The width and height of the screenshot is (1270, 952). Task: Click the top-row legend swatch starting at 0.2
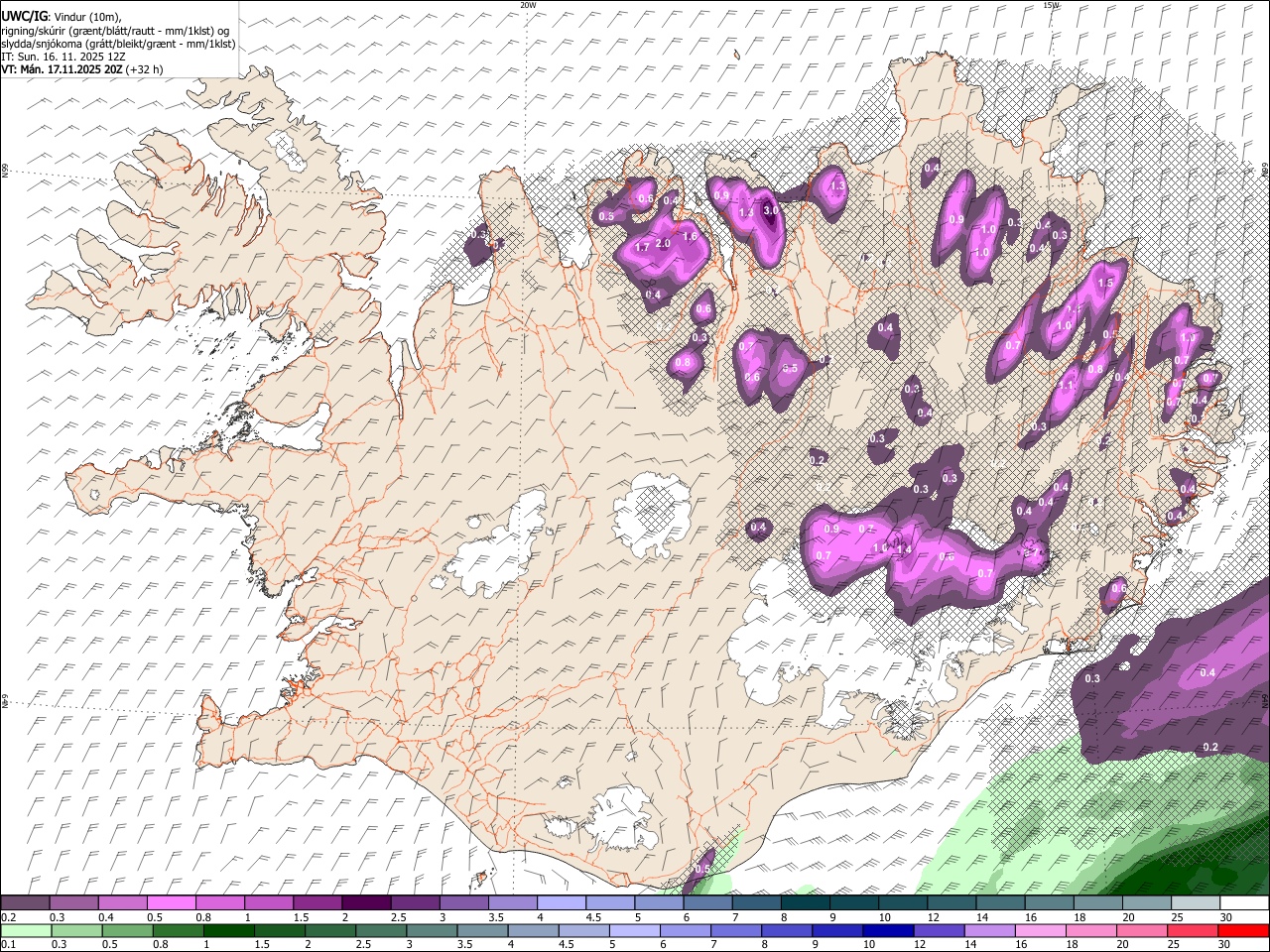coord(25,903)
